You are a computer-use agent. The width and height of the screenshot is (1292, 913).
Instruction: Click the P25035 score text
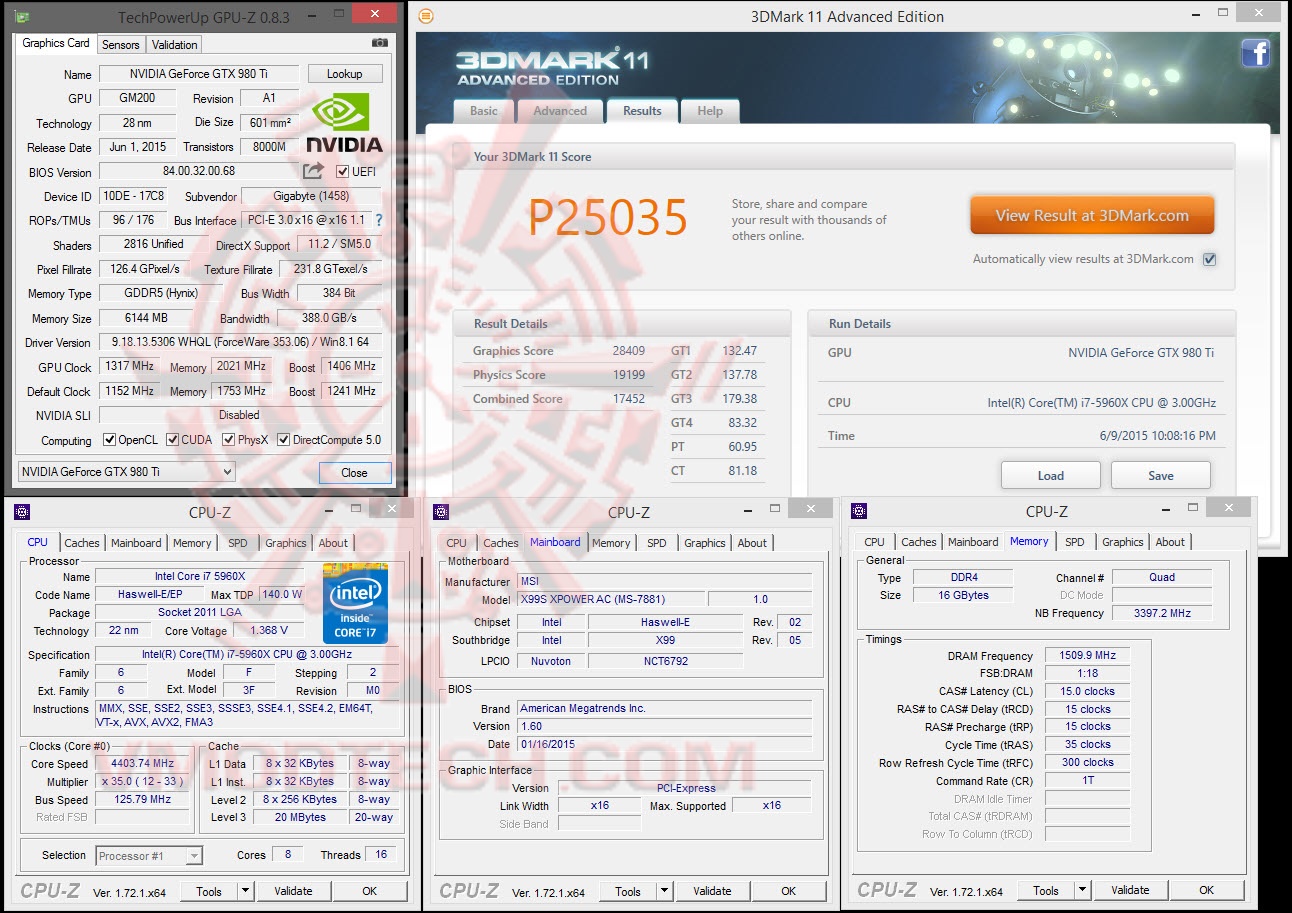point(608,217)
